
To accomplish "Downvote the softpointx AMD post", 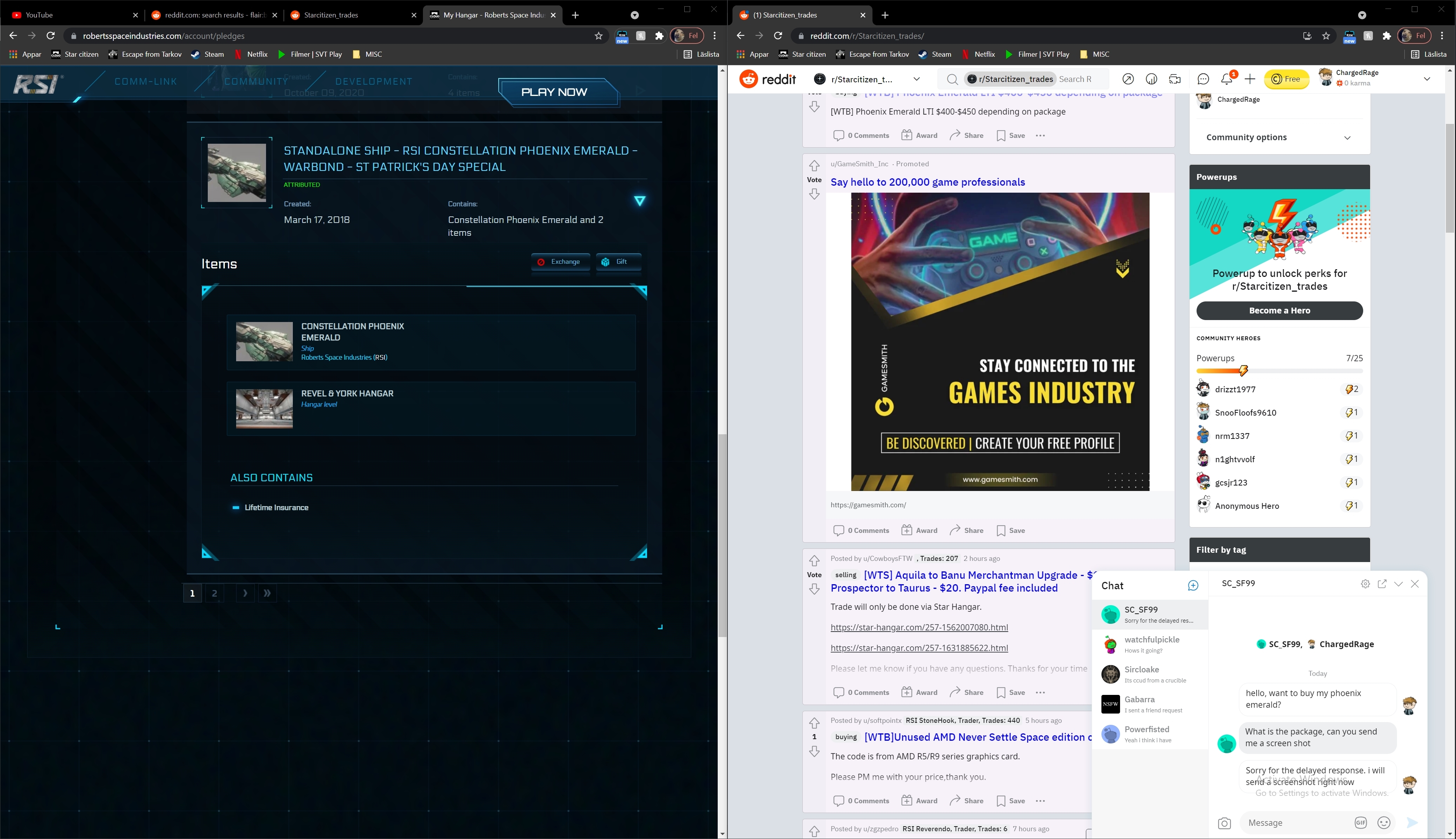I will click(814, 752).
